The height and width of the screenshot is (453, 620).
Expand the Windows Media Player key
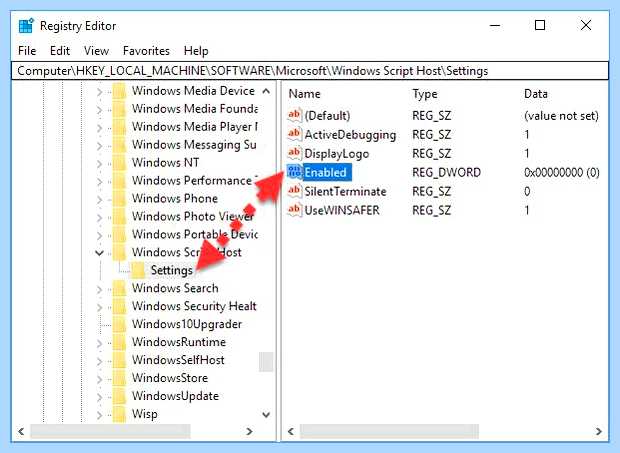[100, 128]
